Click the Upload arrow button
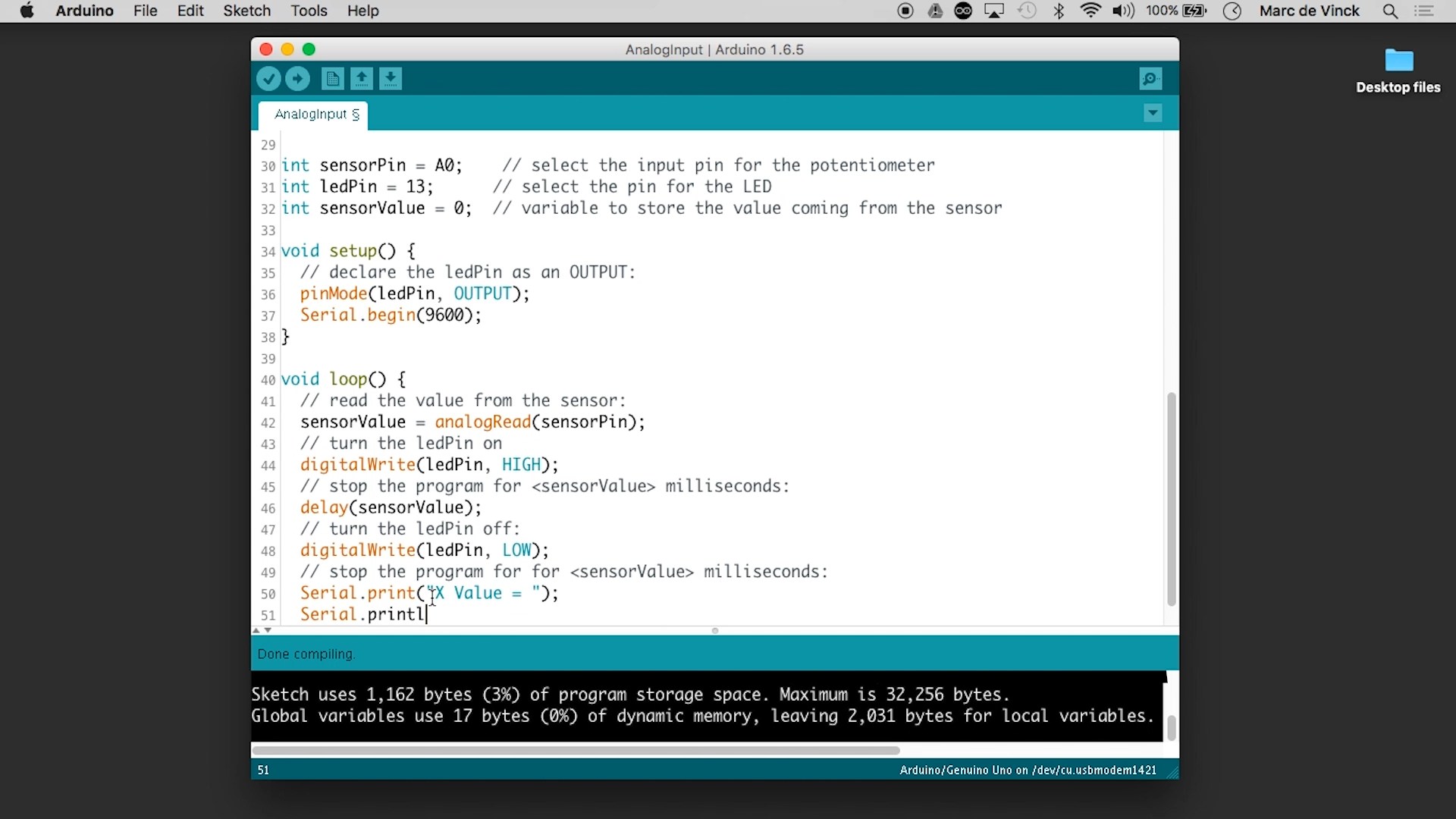 point(297,79)
